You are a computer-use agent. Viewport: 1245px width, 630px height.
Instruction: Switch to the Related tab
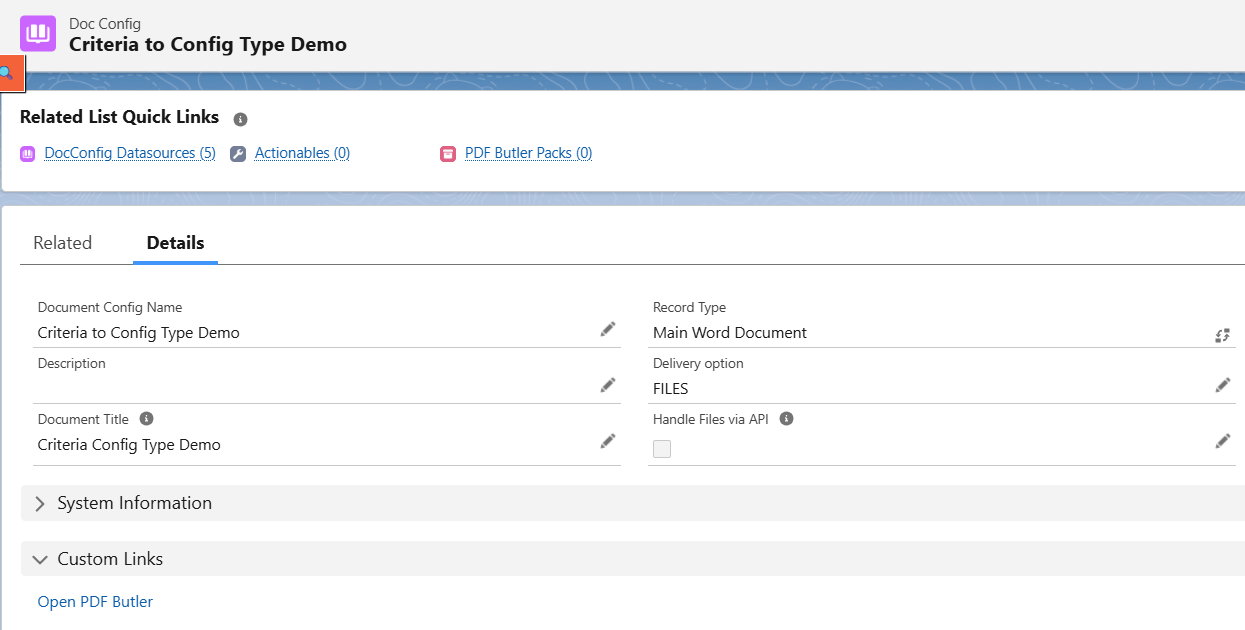point(63,243)
